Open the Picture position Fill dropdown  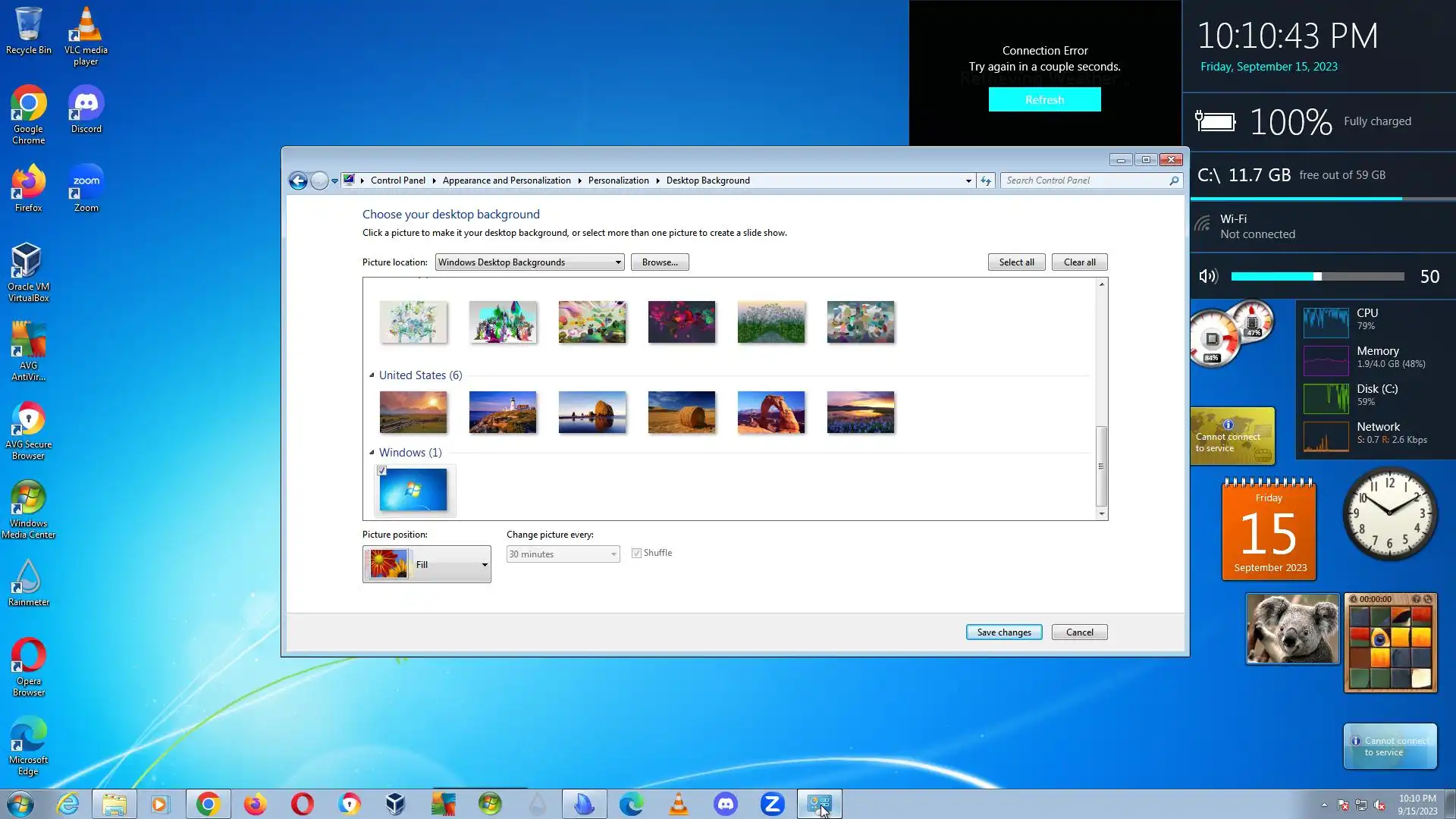tap(427, 565)
